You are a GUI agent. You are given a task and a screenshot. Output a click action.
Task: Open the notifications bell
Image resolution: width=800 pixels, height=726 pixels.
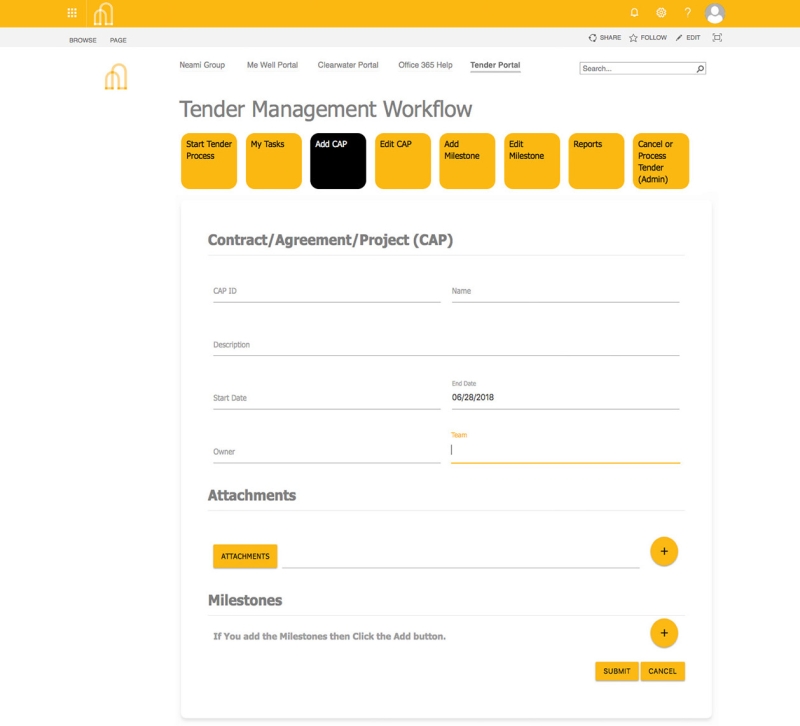click(x=634, y=13)
